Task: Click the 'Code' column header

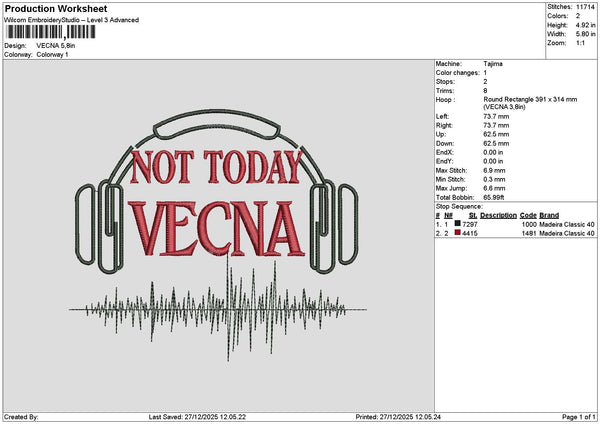Action: (x=528, y=215)
